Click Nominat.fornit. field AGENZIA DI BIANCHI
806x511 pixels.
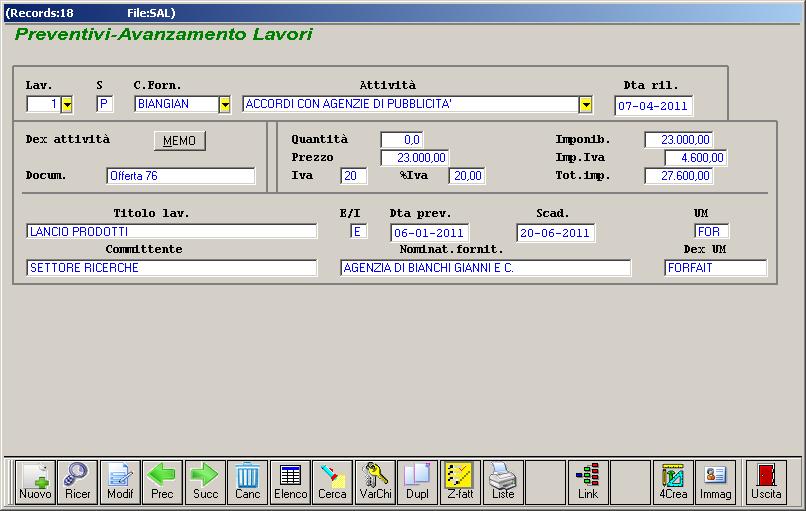tap(485, 268)
